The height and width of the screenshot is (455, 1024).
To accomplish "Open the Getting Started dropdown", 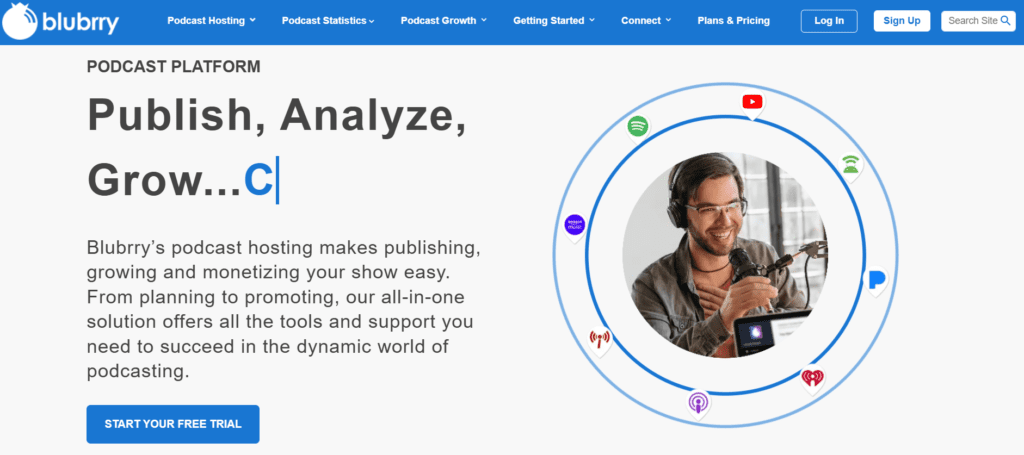I will (x=554, y=21).
